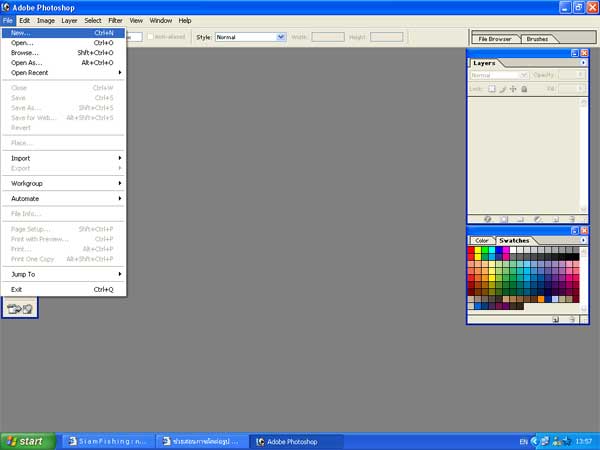The height and width of the screenshot is (450, 600).
Task: Select the Swatches tab
Action: click(x=514, y=241)
